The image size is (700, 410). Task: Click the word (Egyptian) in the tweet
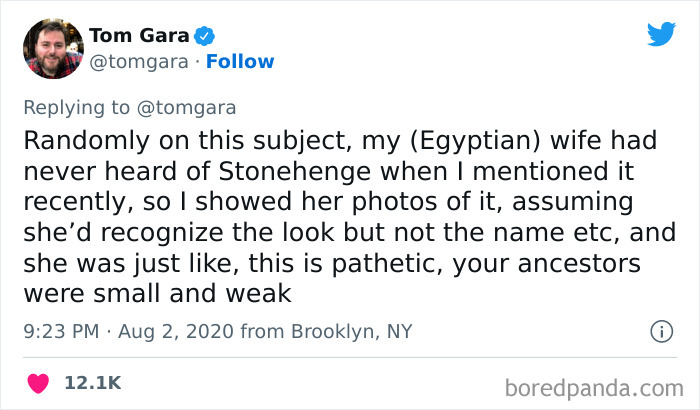474,140
